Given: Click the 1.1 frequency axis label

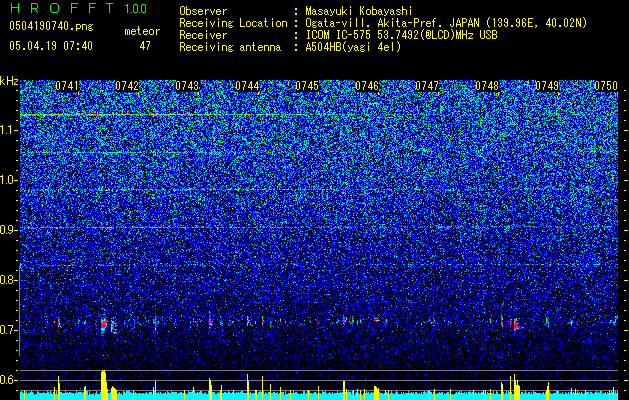Looking at the screenshot, I should pyautogui.click(x=8, y=130).
